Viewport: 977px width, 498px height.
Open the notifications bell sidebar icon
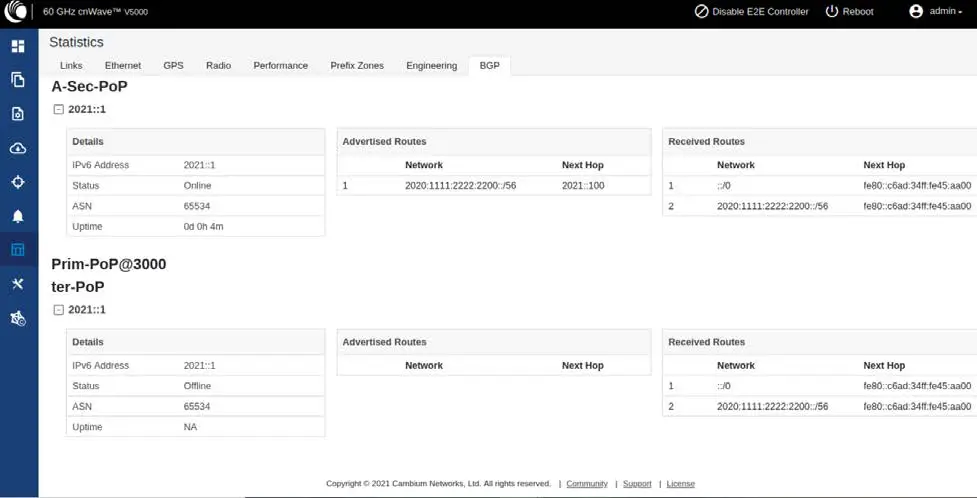[18, 216]
